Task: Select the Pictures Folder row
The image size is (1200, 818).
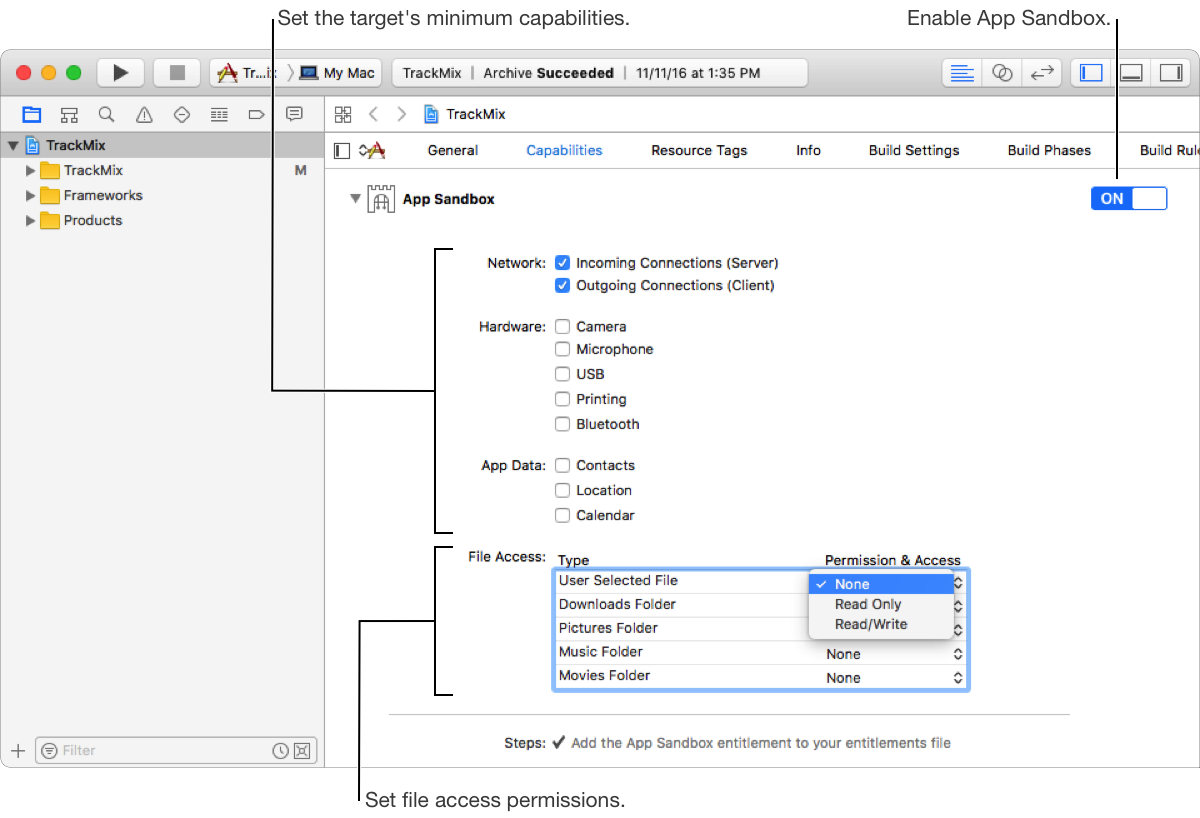Action: pos(681,629)
